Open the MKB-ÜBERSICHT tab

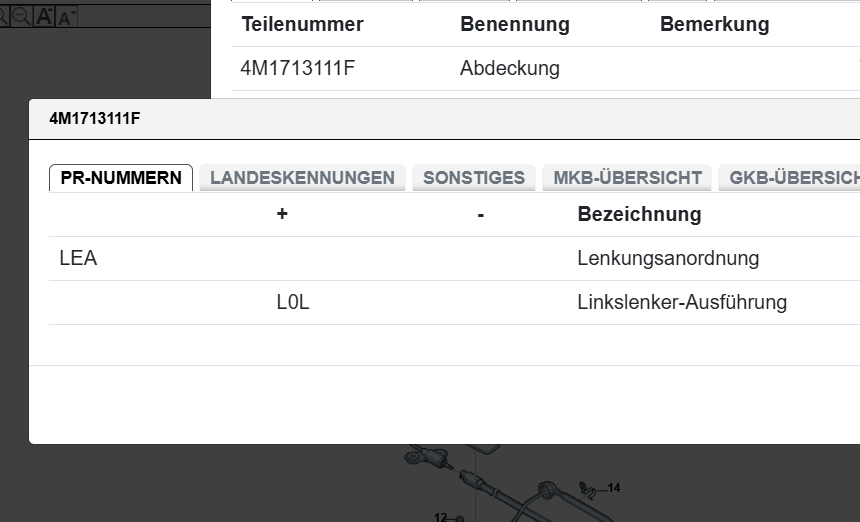(x=627, y=178)
